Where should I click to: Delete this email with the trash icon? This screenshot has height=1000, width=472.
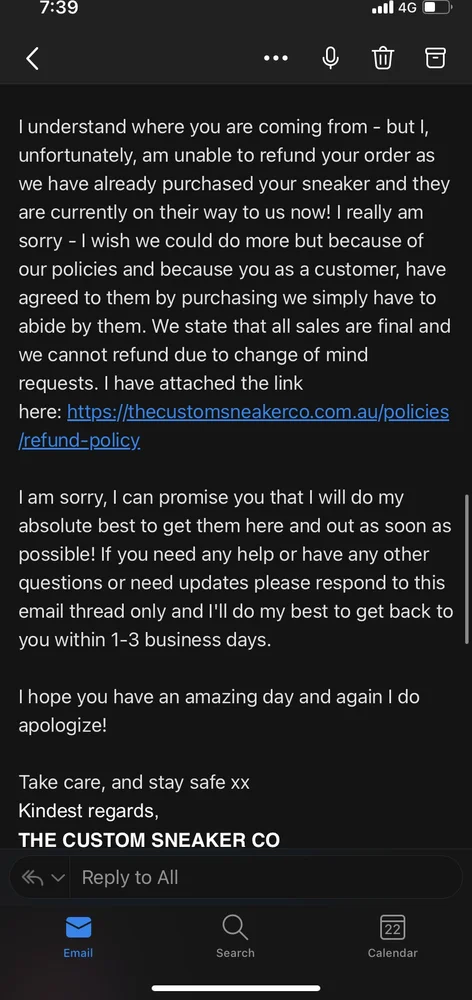[x=383, y=58]
